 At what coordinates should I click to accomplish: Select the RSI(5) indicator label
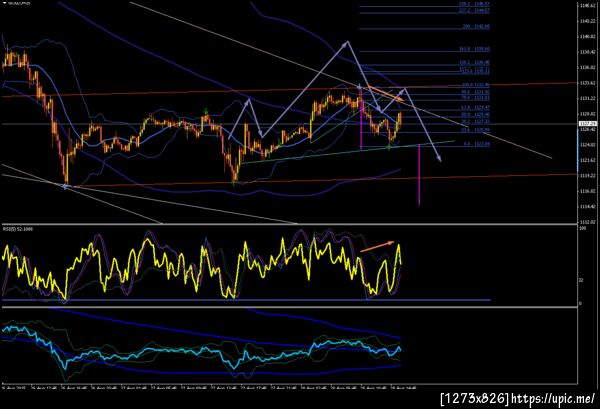pyautogui.click(x=18, y=229)
